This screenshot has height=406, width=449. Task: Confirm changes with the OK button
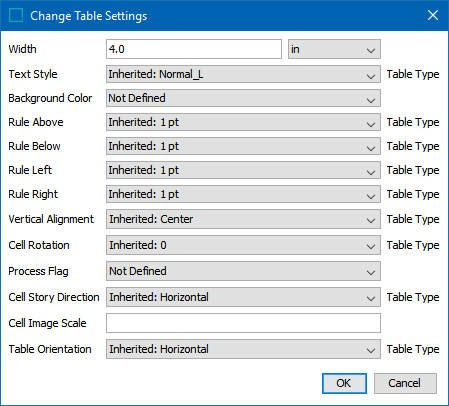click(344, 383)
